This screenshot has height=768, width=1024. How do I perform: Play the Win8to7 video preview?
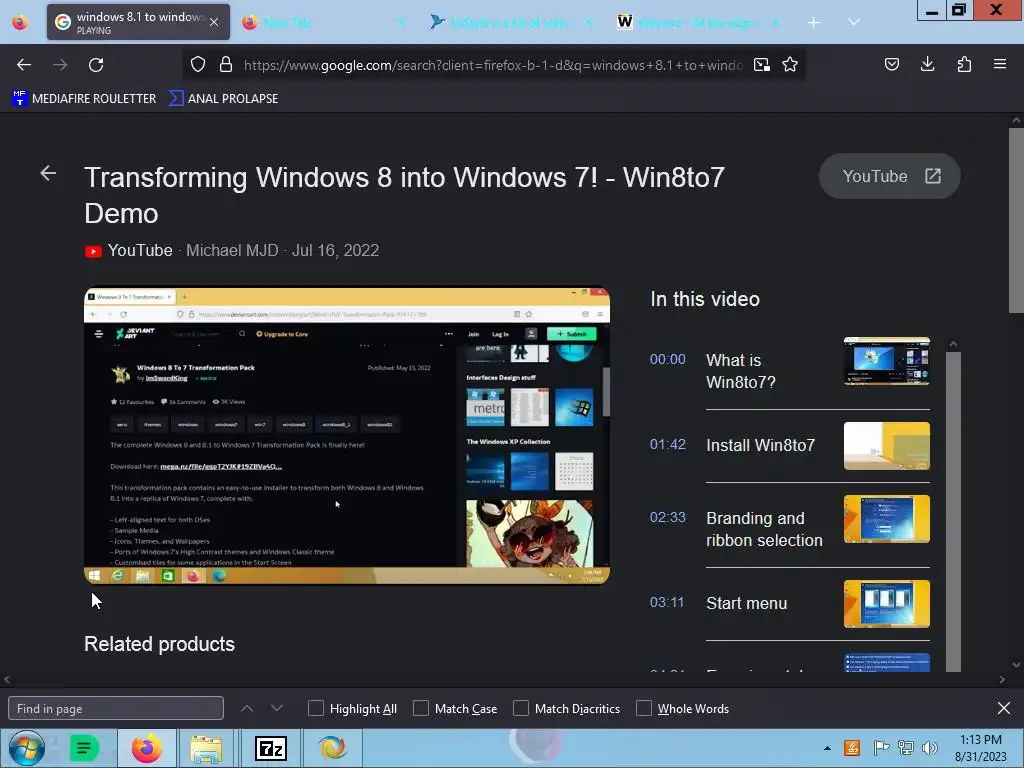347,436
